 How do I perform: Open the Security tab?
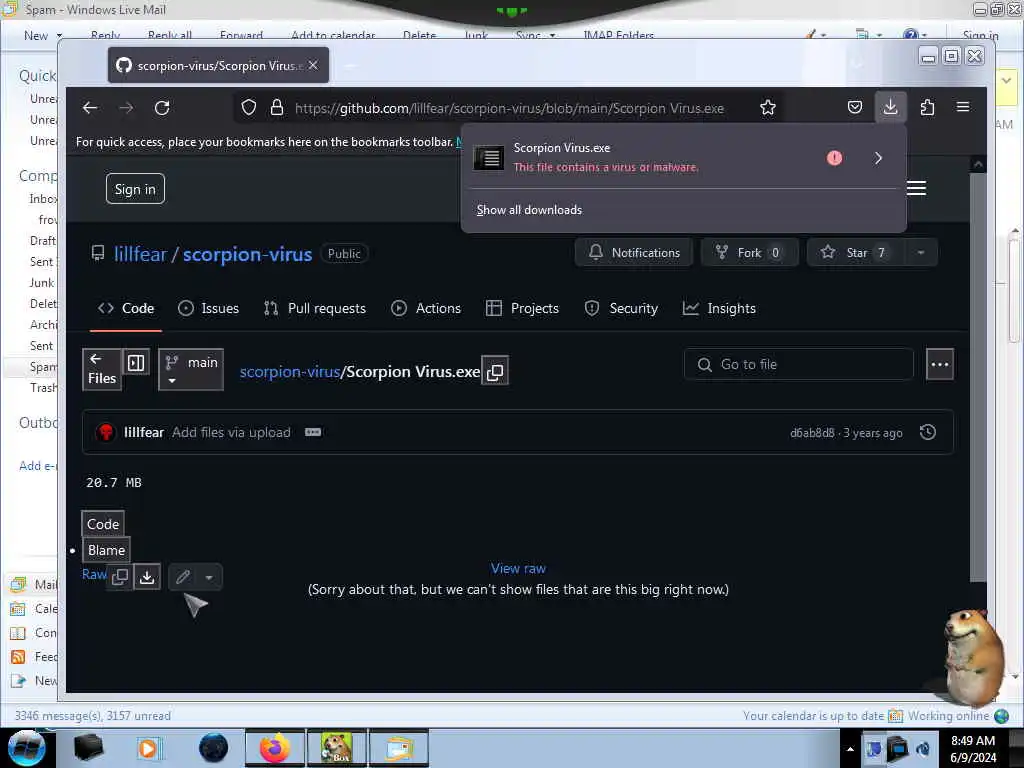(x=621, y=308)
